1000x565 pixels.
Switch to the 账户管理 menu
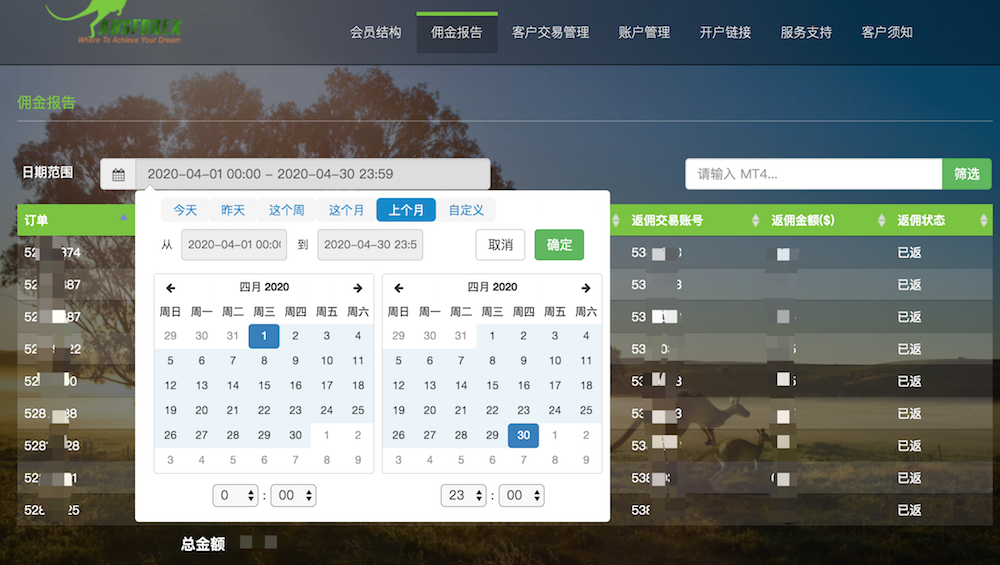coord(644,33)
